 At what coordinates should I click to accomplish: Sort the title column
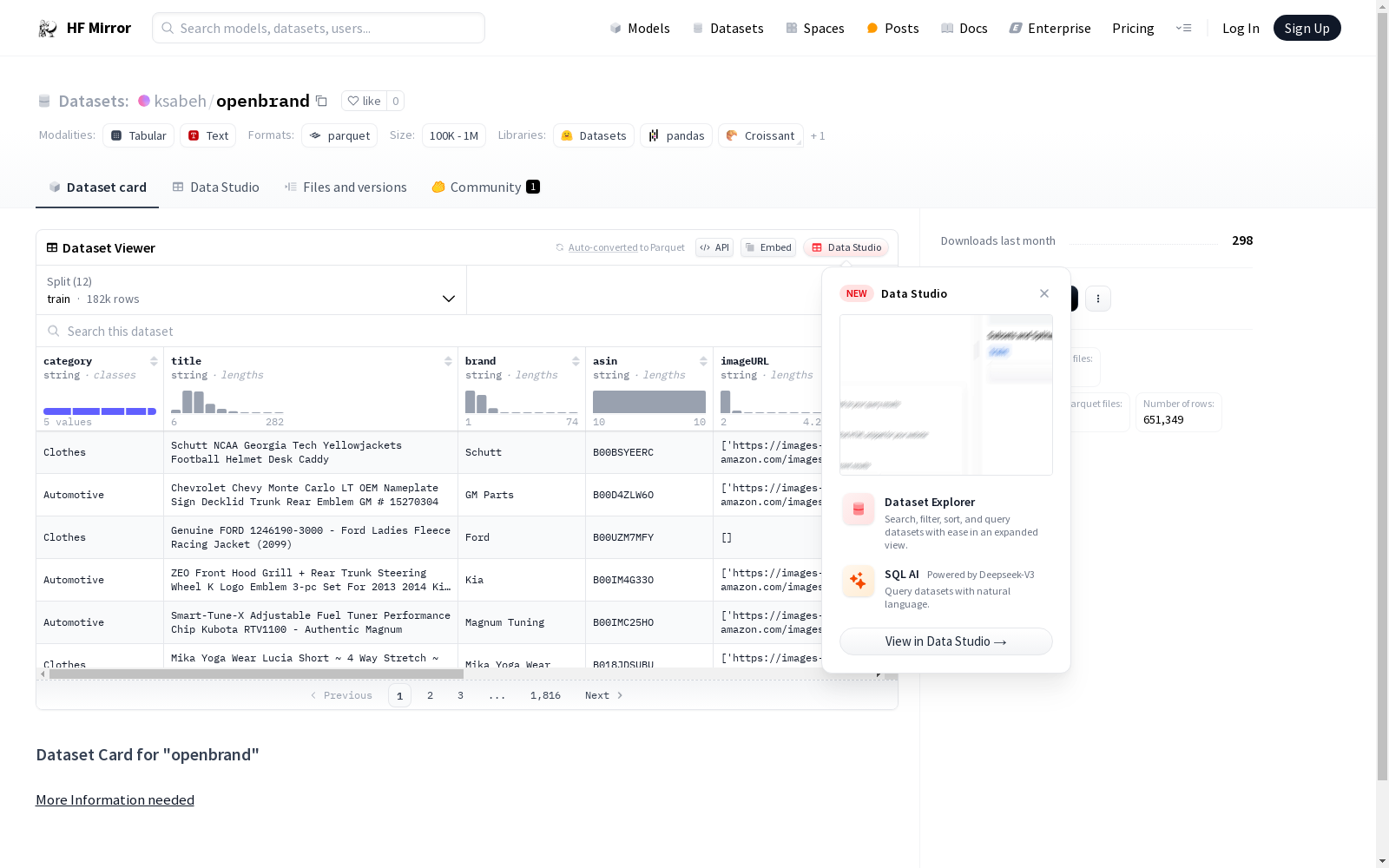[448, 361]
